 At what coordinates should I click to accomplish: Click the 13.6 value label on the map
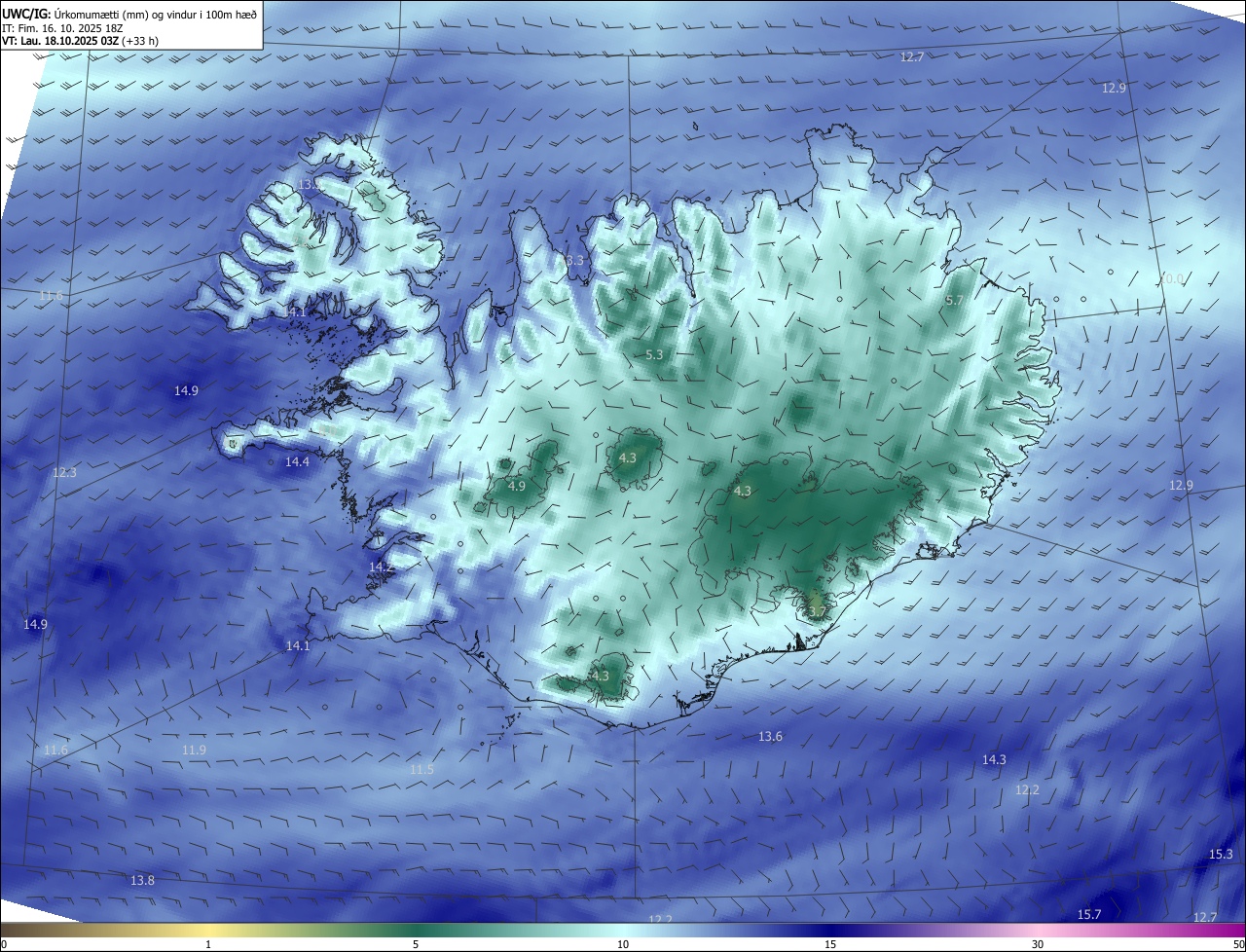click(x=770, y=737)
